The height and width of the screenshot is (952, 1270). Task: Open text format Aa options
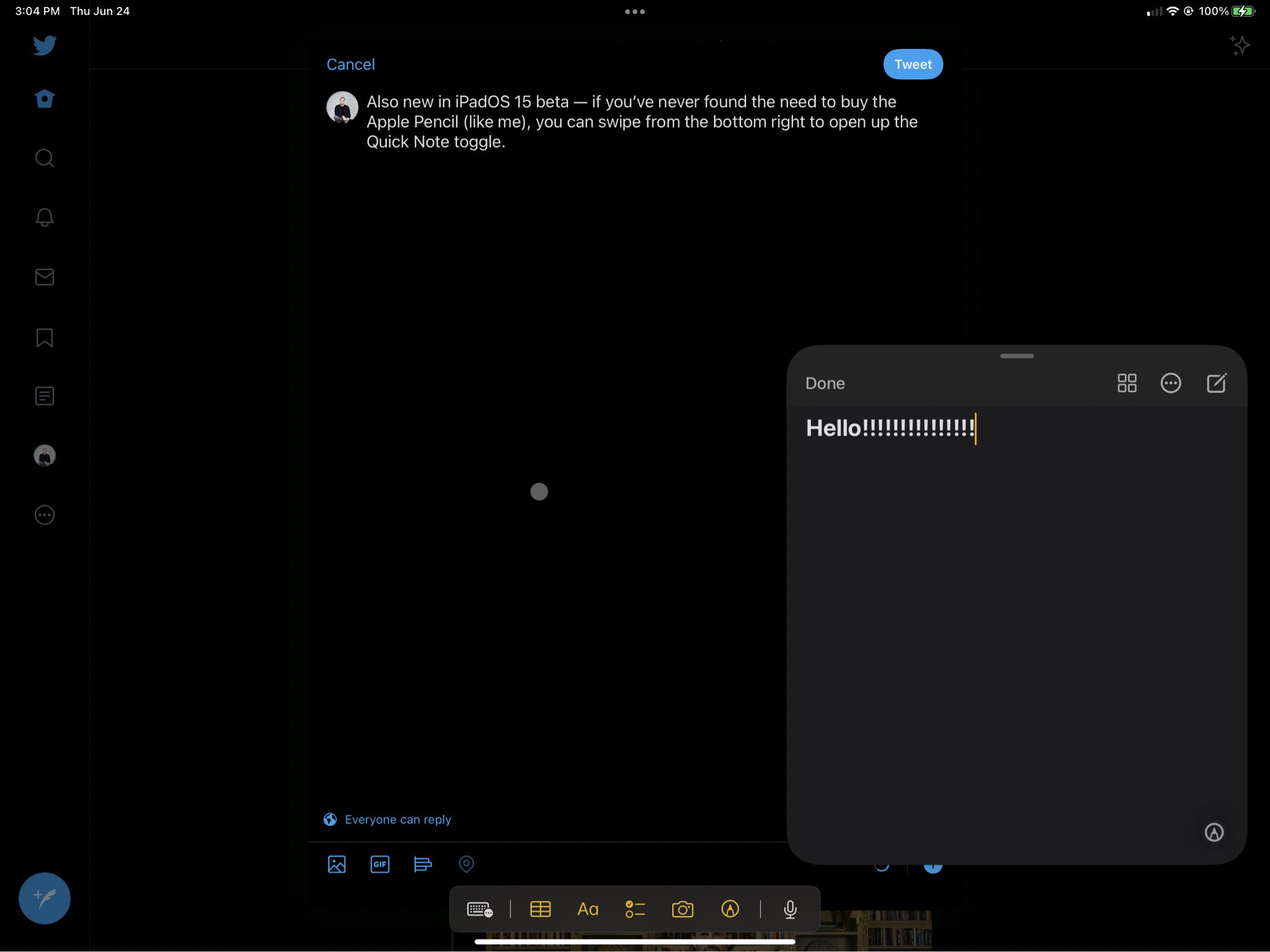(x=587, y=909)
